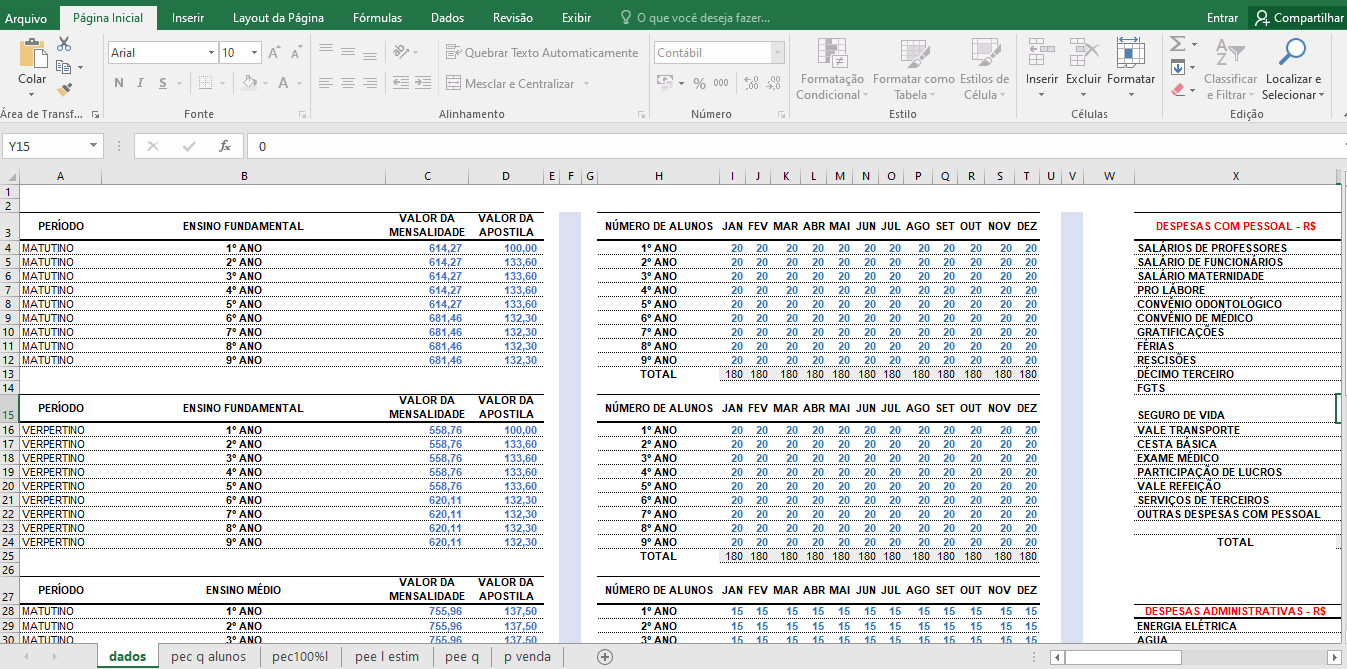The image size is (1347, 669).
Task: Add a new sheet with plus icon
Action: coord(604,657)
